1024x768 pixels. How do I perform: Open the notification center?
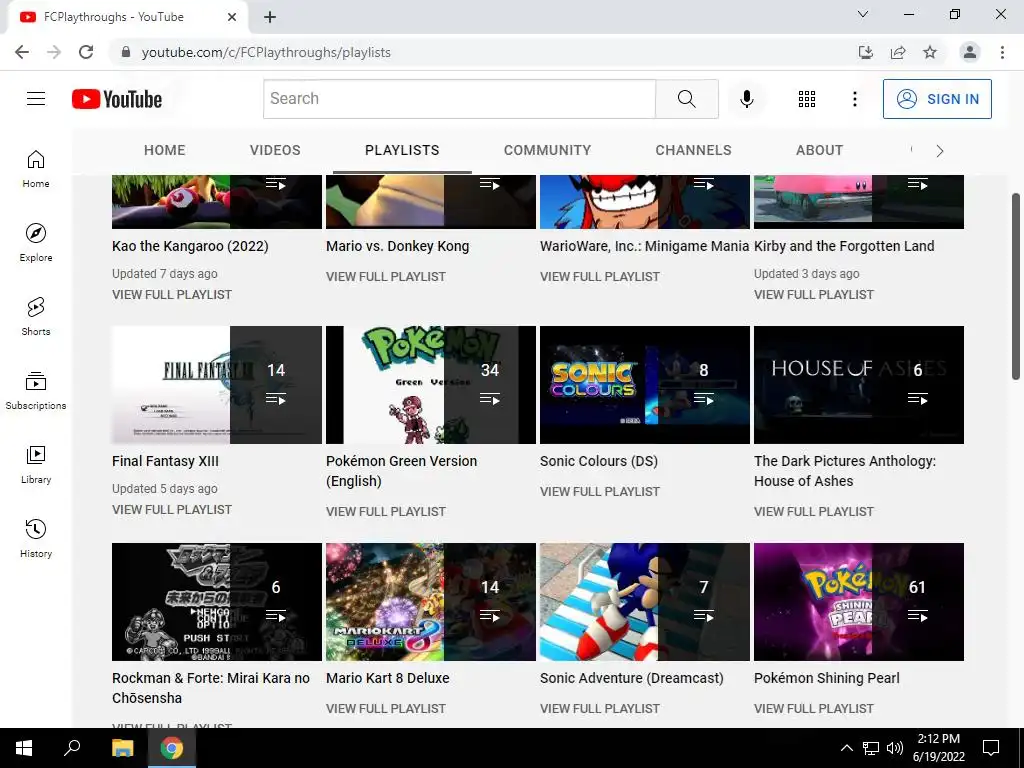pyautogui.click(x=991, y=748)
